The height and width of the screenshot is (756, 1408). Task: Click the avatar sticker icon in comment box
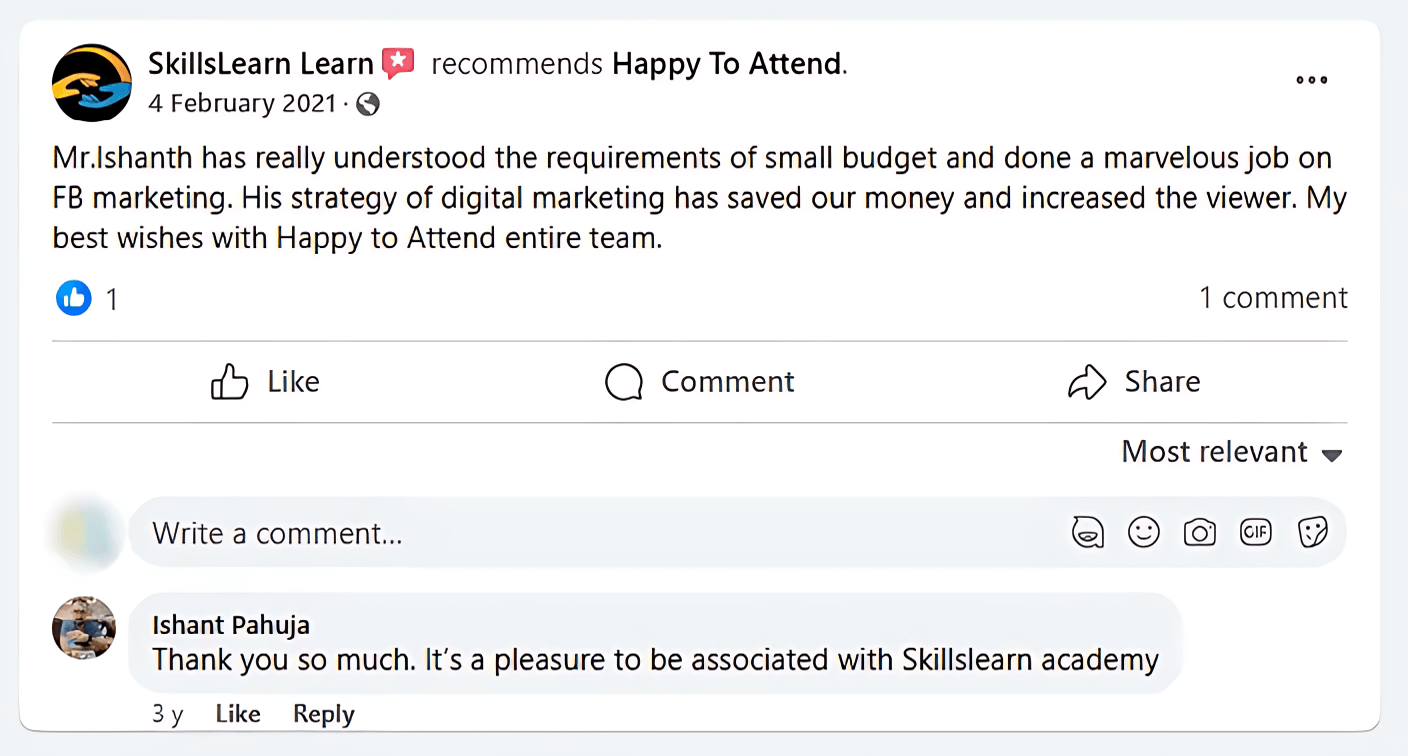pos(1087,533)
